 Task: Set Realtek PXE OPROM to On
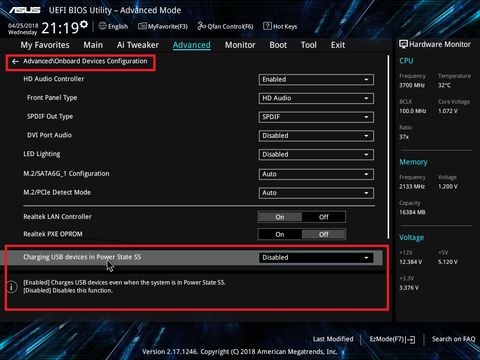click(280, 234)
